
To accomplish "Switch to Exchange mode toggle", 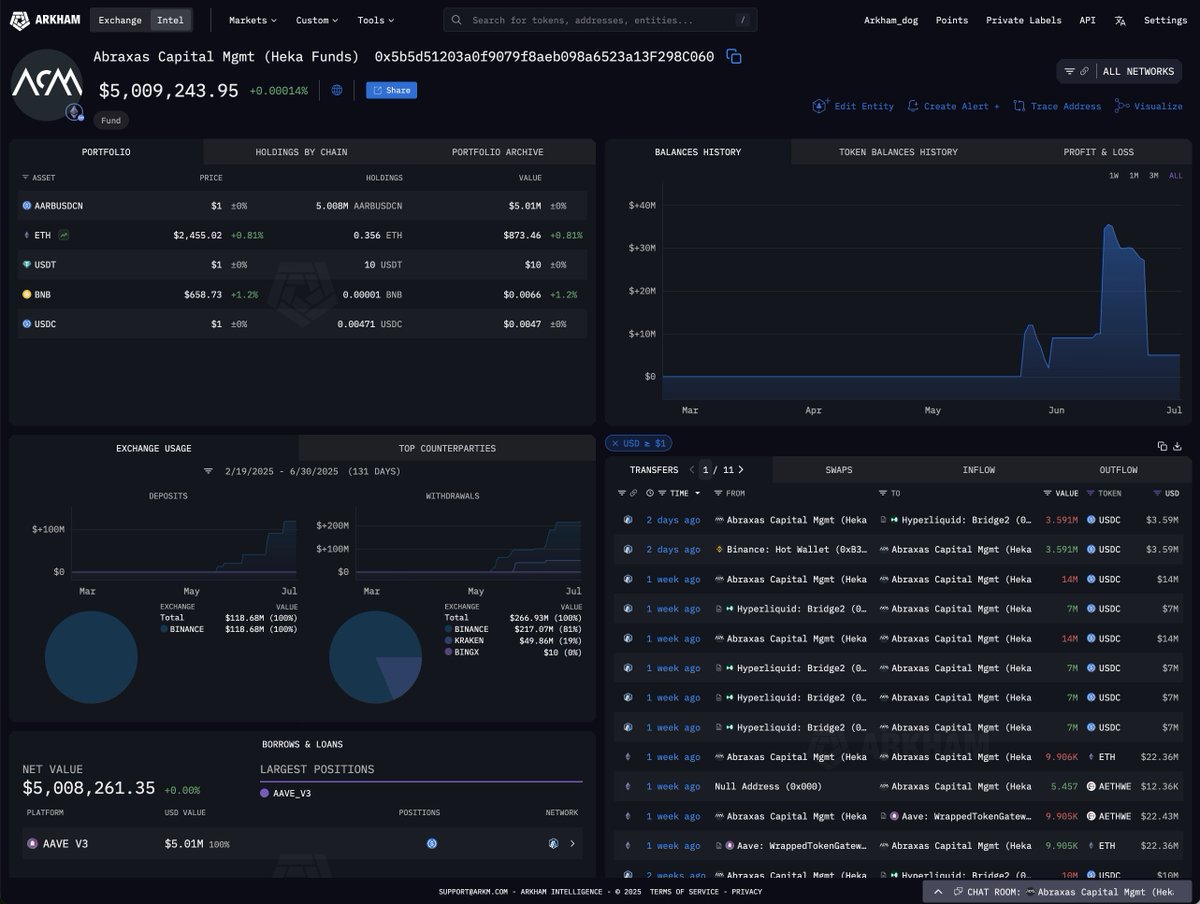I will coord(120,20).
